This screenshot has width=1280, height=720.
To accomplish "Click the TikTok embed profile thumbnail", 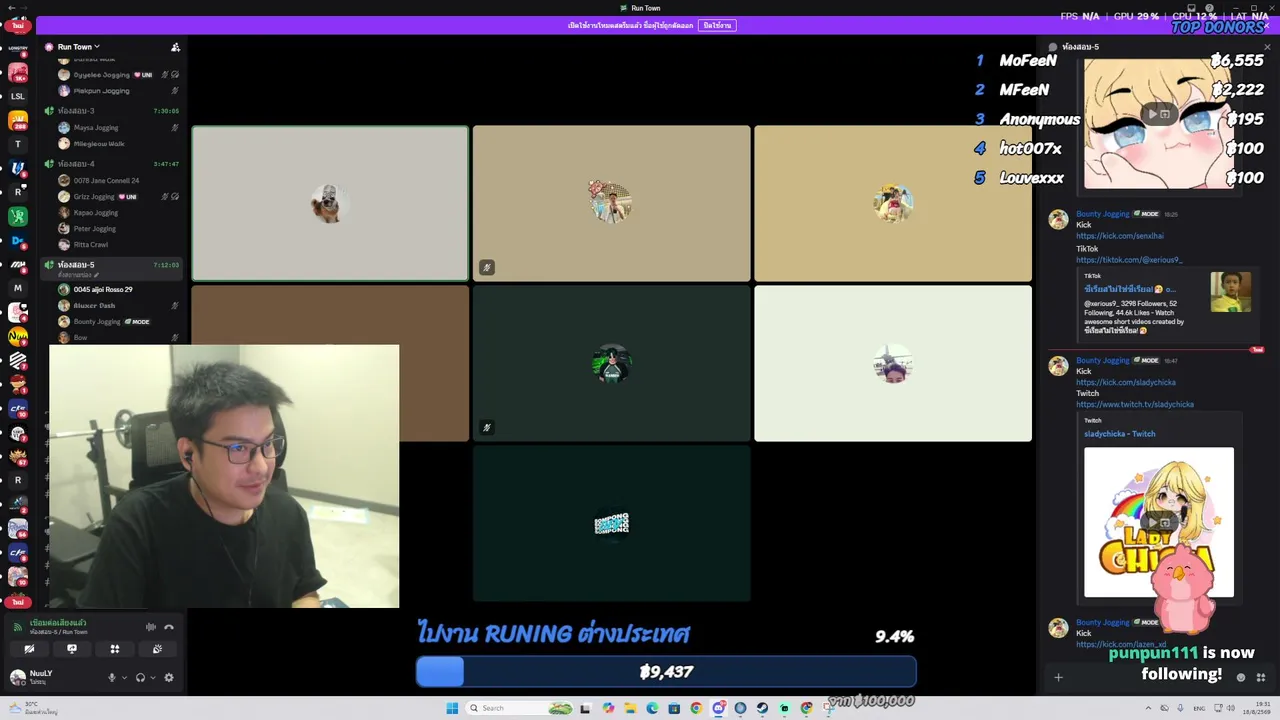I will coord(1230,292).
